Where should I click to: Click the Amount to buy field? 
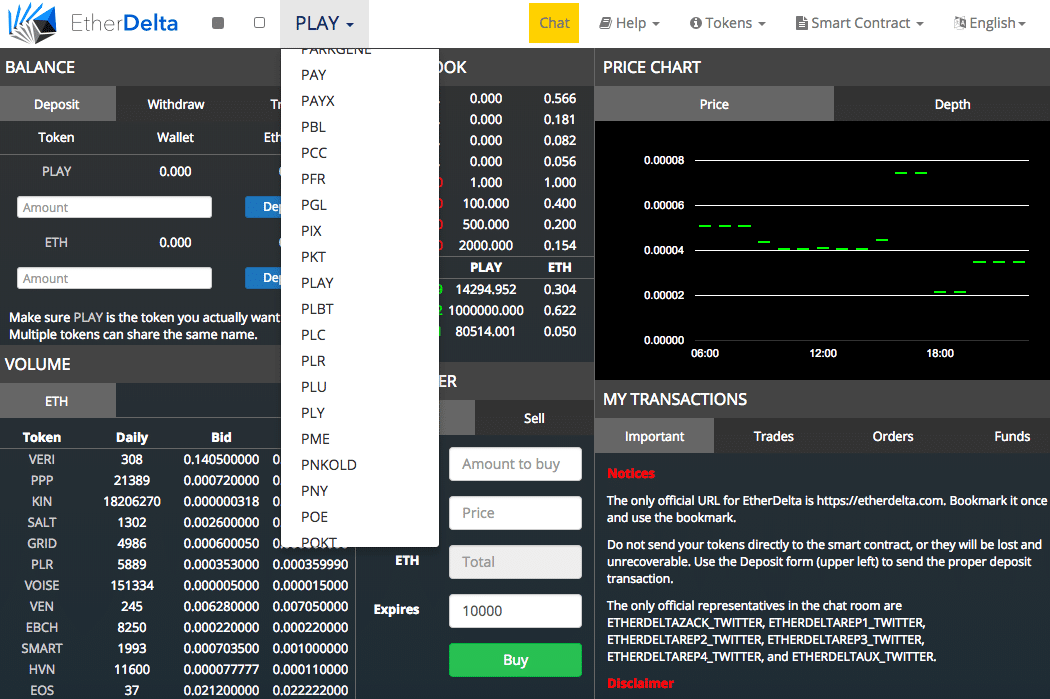tap(515, 464)
